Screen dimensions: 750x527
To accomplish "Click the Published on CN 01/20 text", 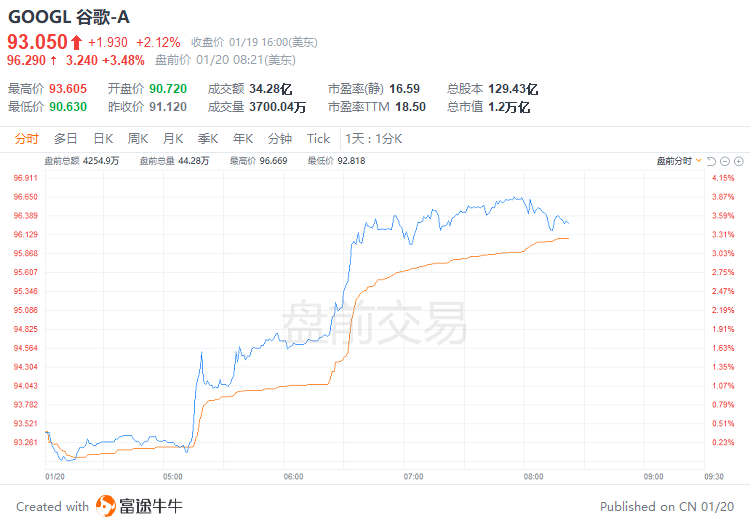I will tap(667, 506).
